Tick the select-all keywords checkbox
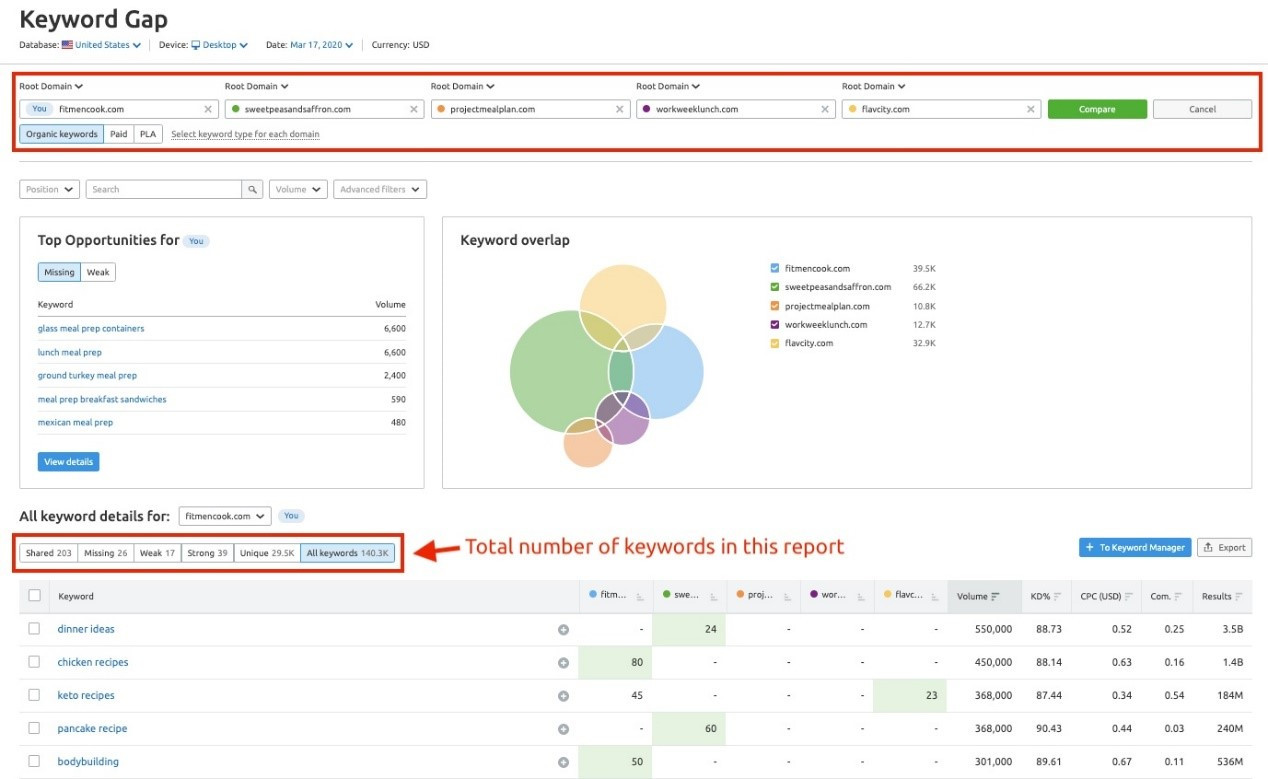This screenshot has width=1268, height=779. pos(34,596)
